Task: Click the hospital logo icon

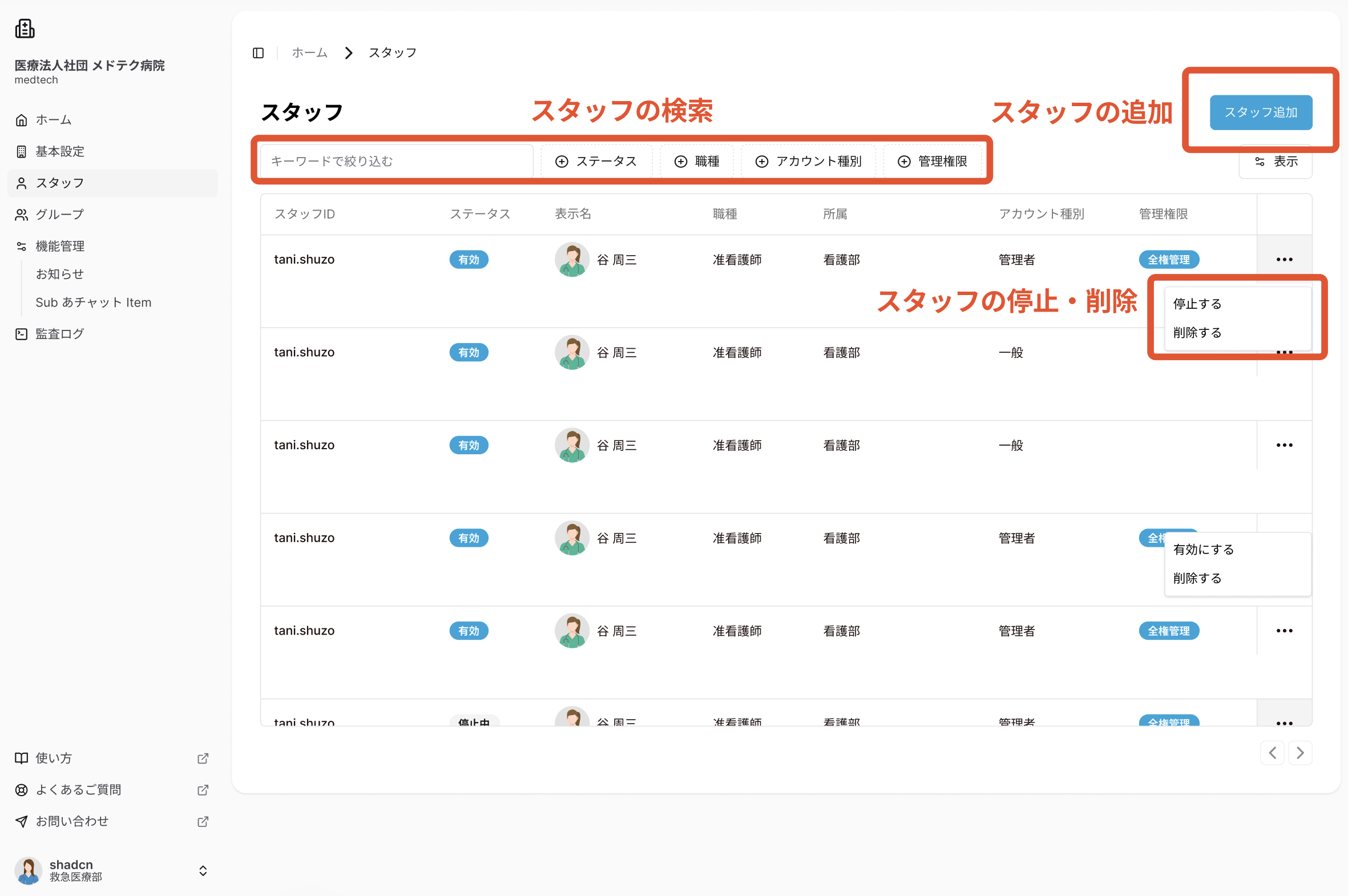Action: (x=25, y=28)
